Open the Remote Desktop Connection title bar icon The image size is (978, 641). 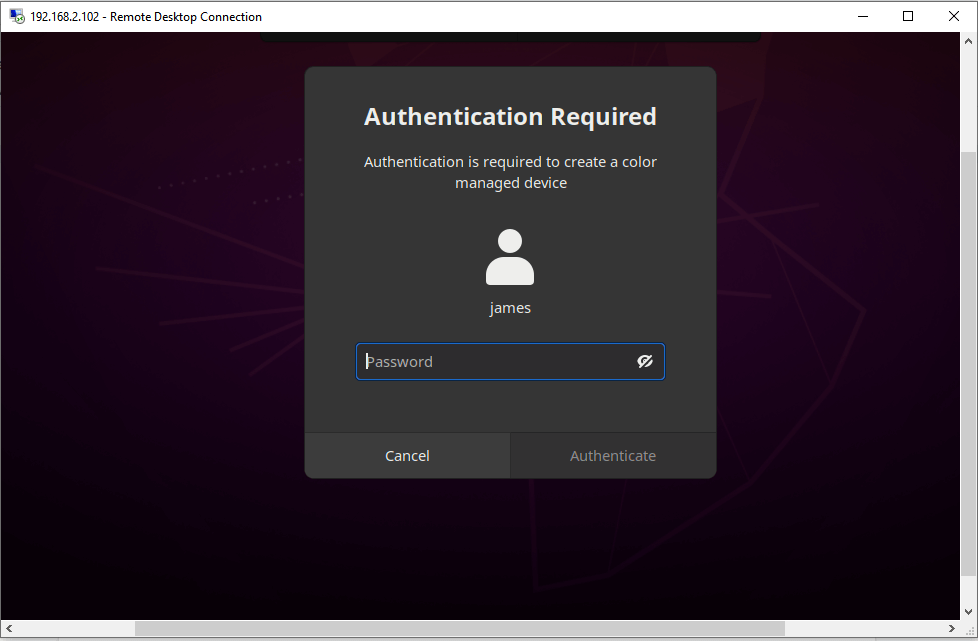click(17, 17)
